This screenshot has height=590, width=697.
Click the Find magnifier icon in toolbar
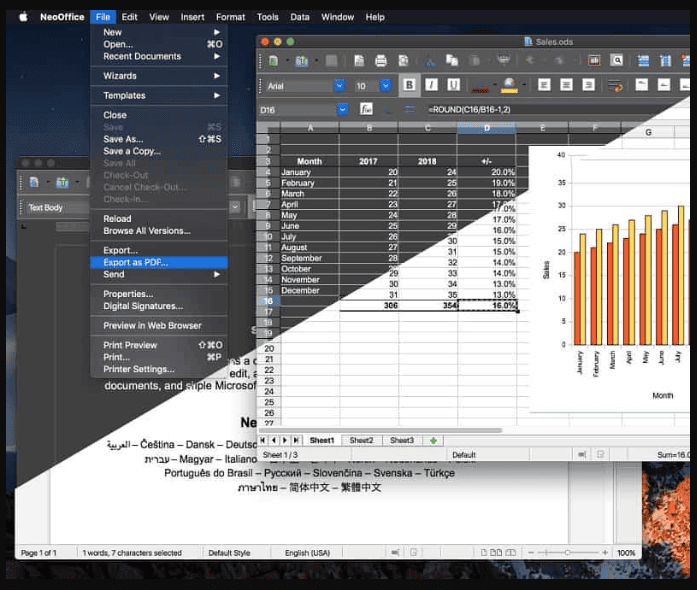[616, 60]
